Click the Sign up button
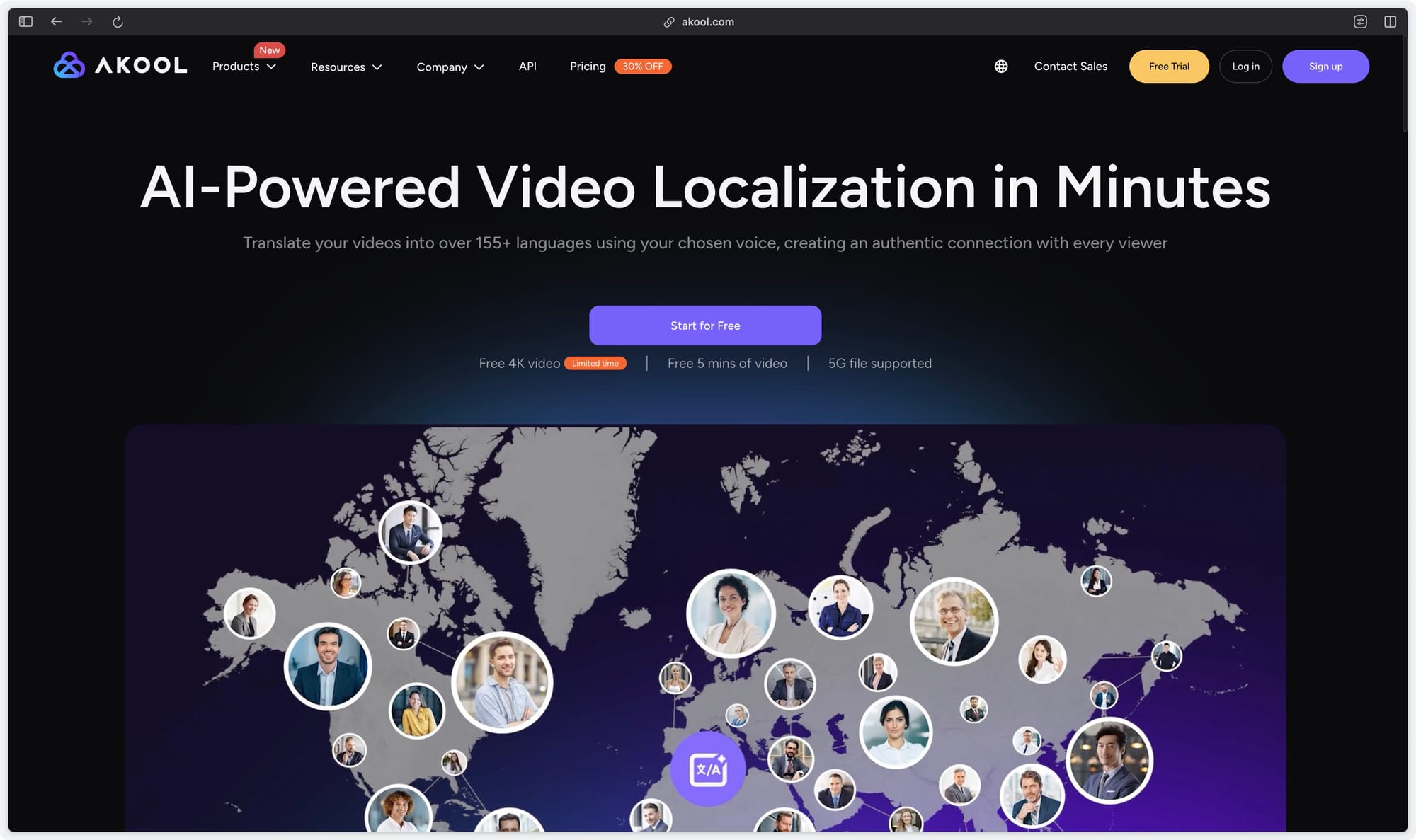Image resolution: width=1416 pixels, height=840 pixels. [x=1325, y=66]
